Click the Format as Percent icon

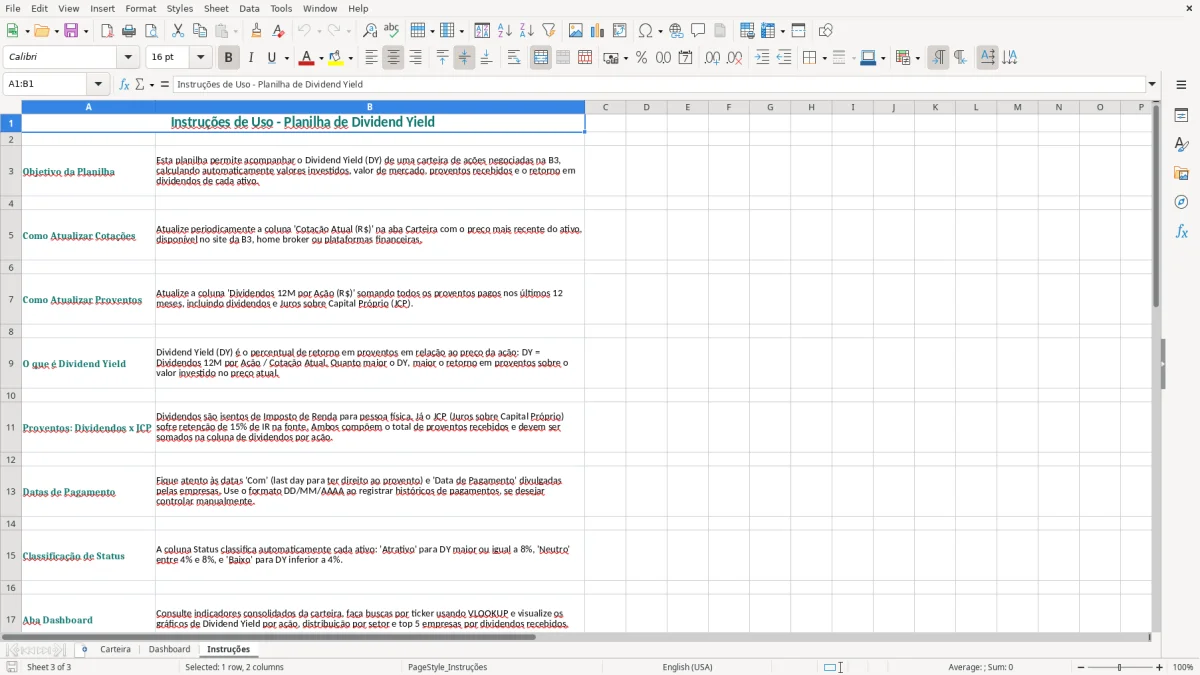click(x=641, y=58)
